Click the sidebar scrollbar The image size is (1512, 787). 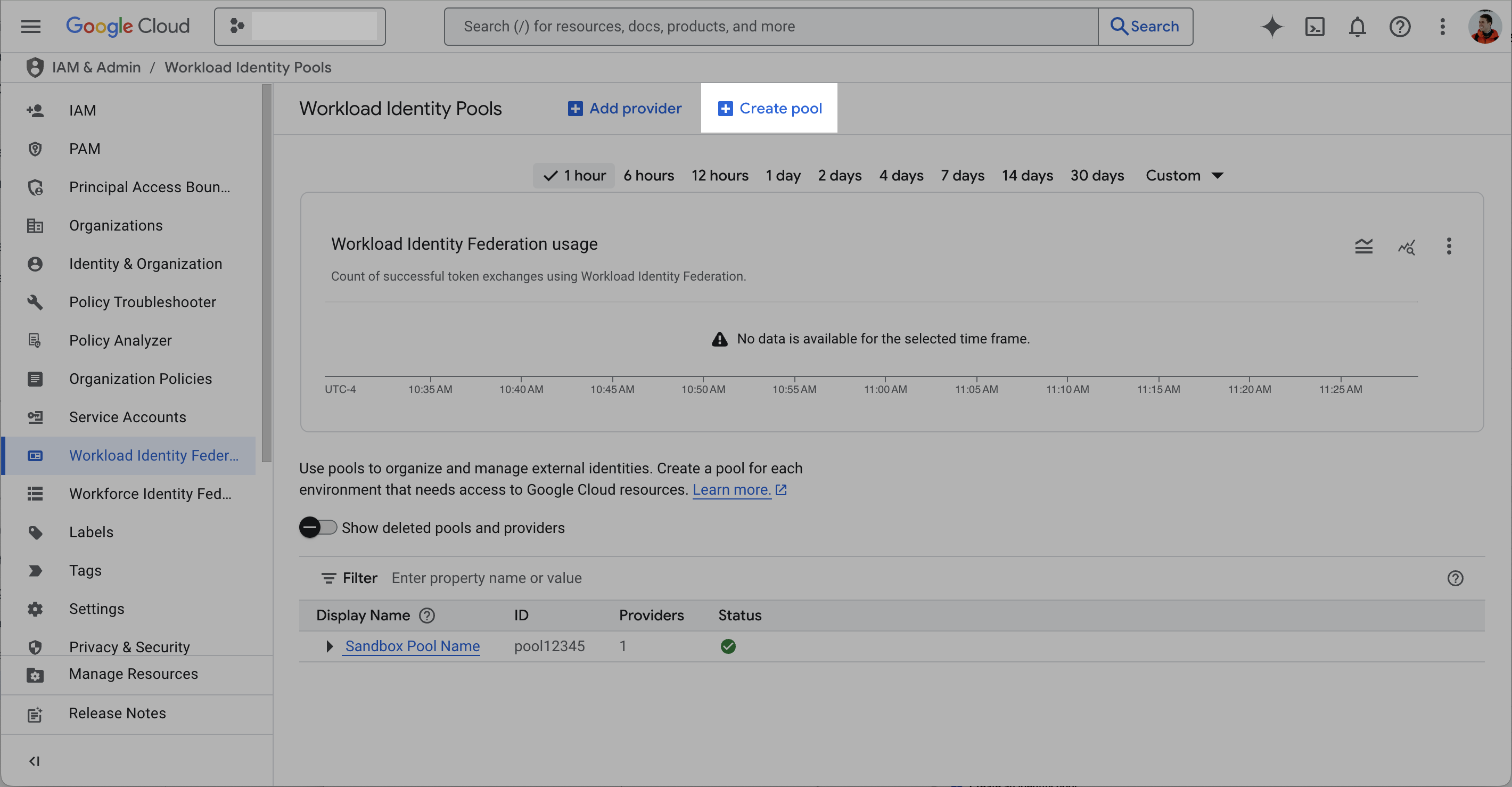coord(267,273)
